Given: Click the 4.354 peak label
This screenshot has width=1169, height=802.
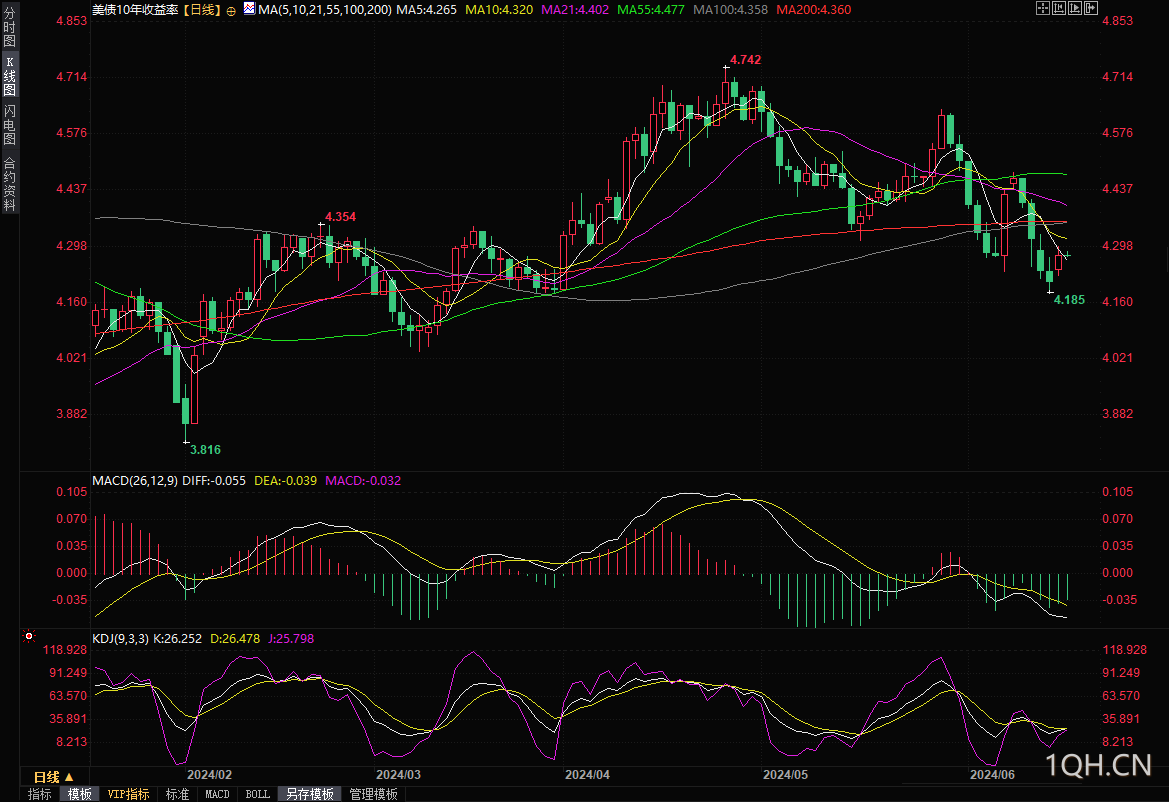Looking at the screenshot, I should (340, 217).
